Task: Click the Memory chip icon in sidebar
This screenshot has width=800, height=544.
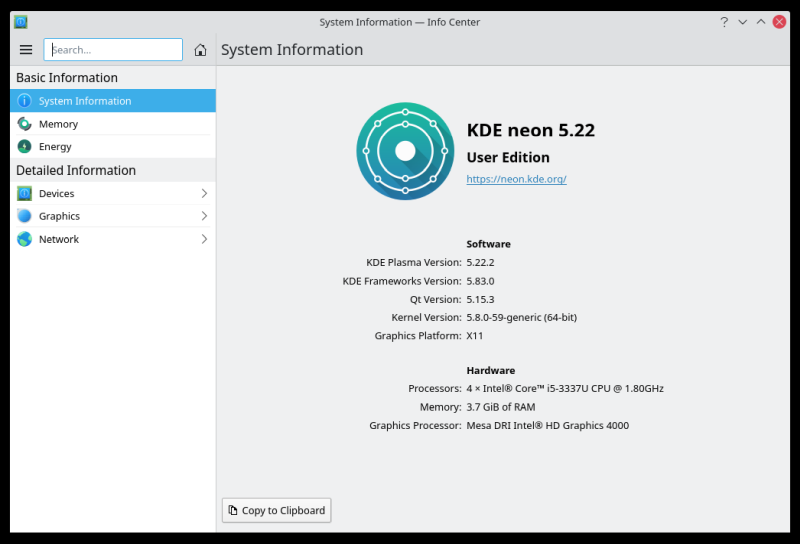Action: tap(25, 124)
